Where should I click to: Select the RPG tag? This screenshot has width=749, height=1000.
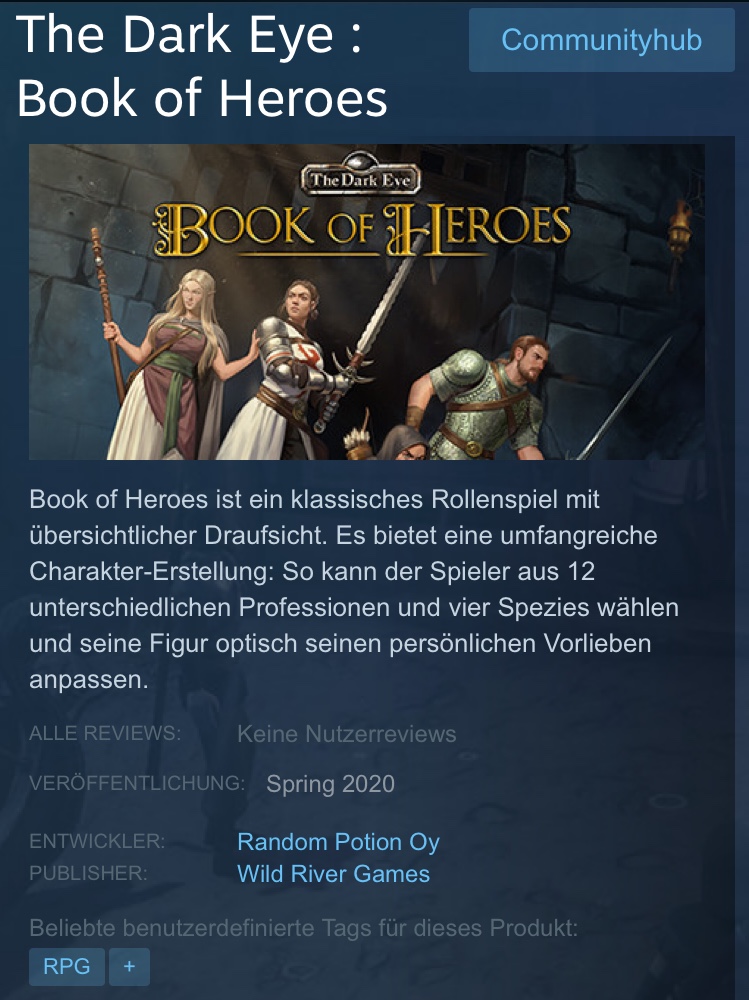pyautogui.click(x=66, y=966)
